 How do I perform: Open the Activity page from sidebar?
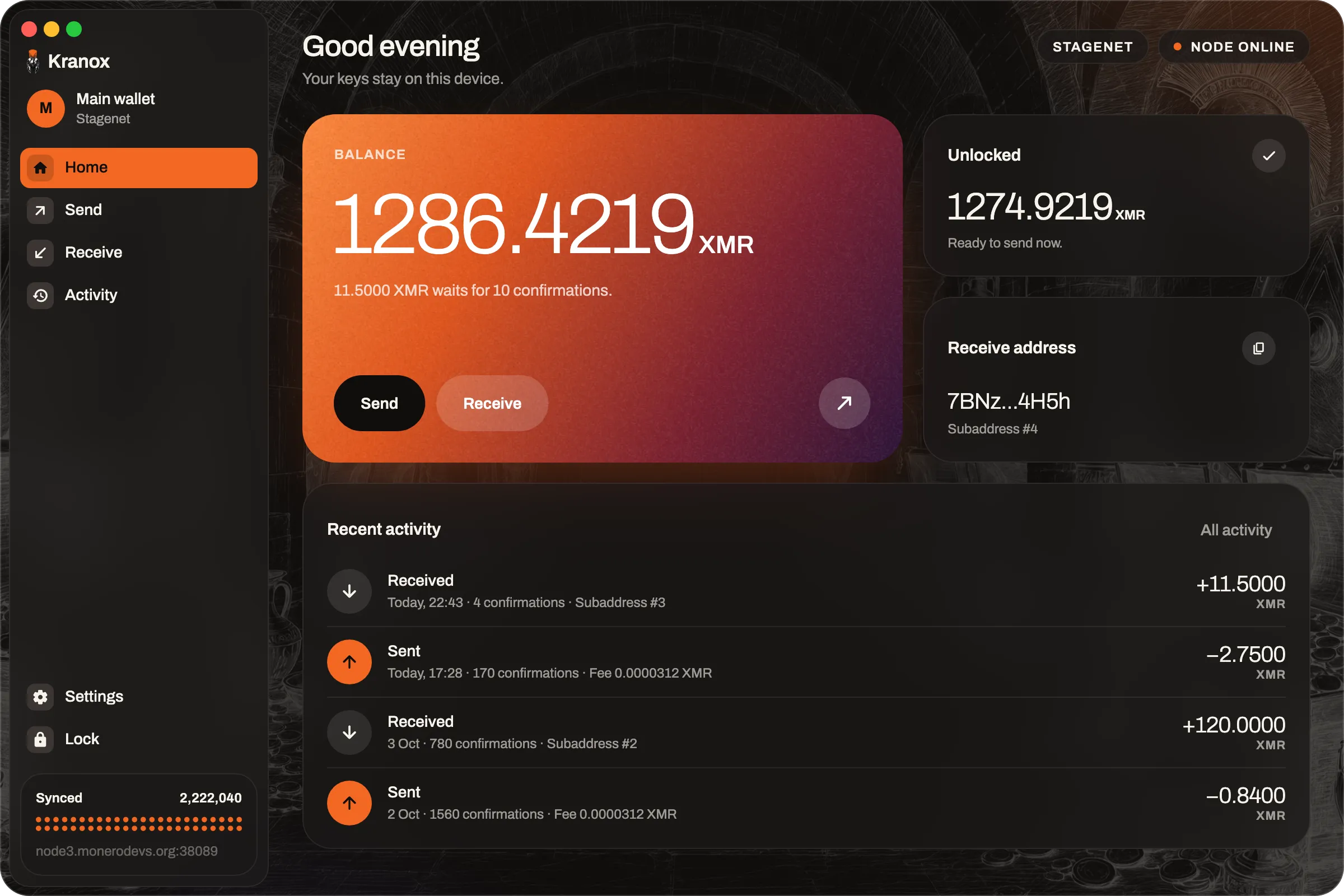139,296
